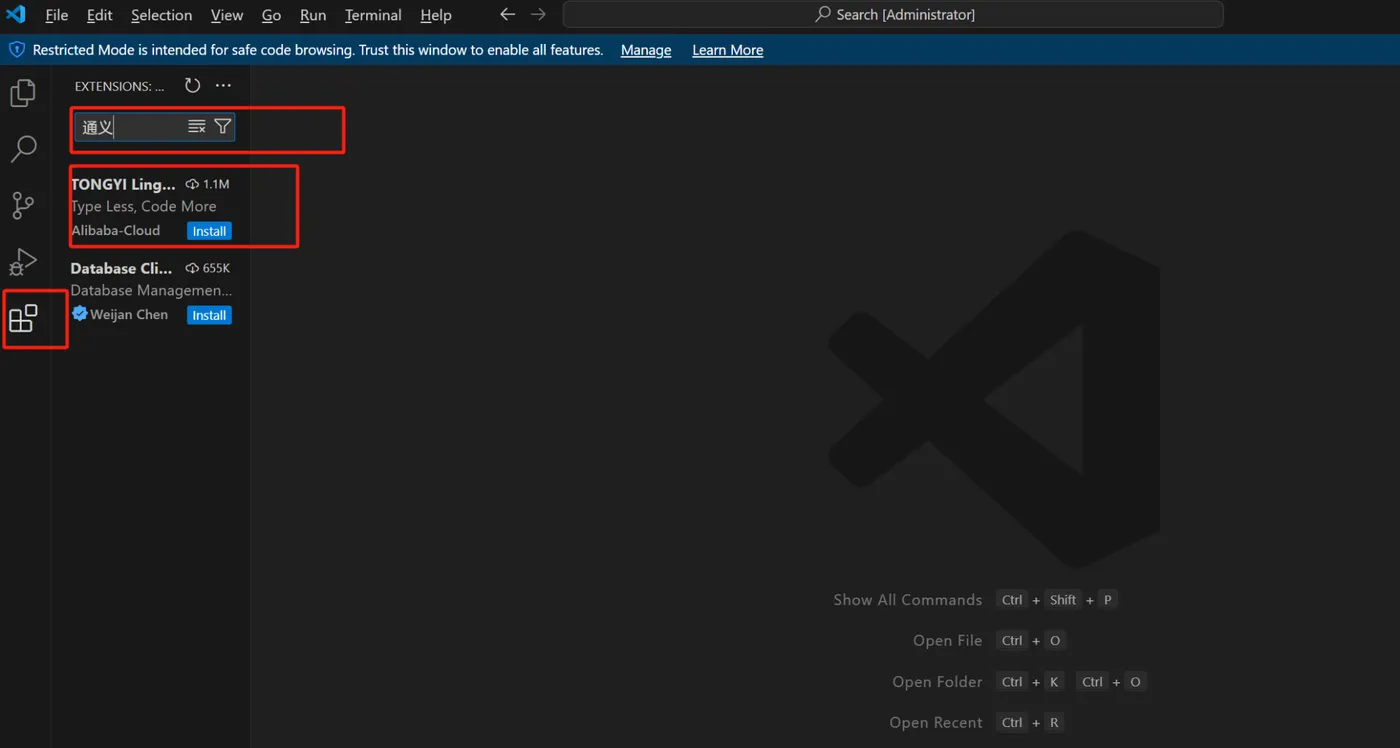1400x748 pixels.
Task: Click the Alibaba-Cloud publisher name
Action: (x=115, y=230)
